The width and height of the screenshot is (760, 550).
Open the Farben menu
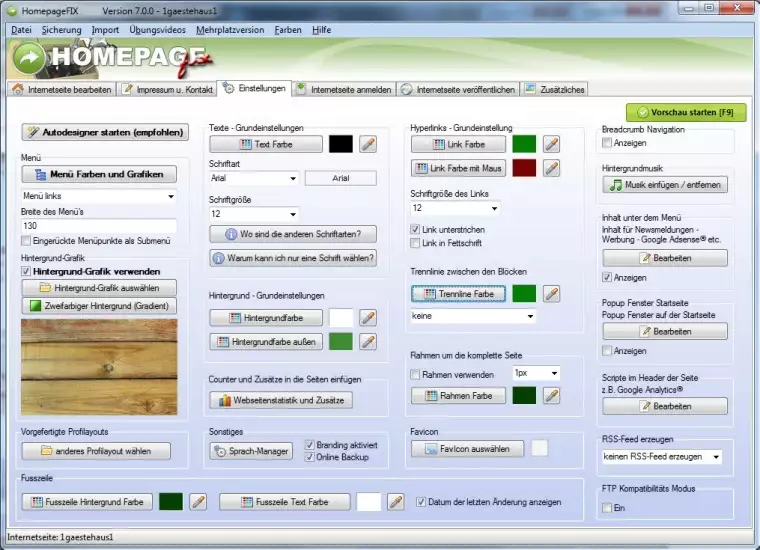click(x=288, y=30)
